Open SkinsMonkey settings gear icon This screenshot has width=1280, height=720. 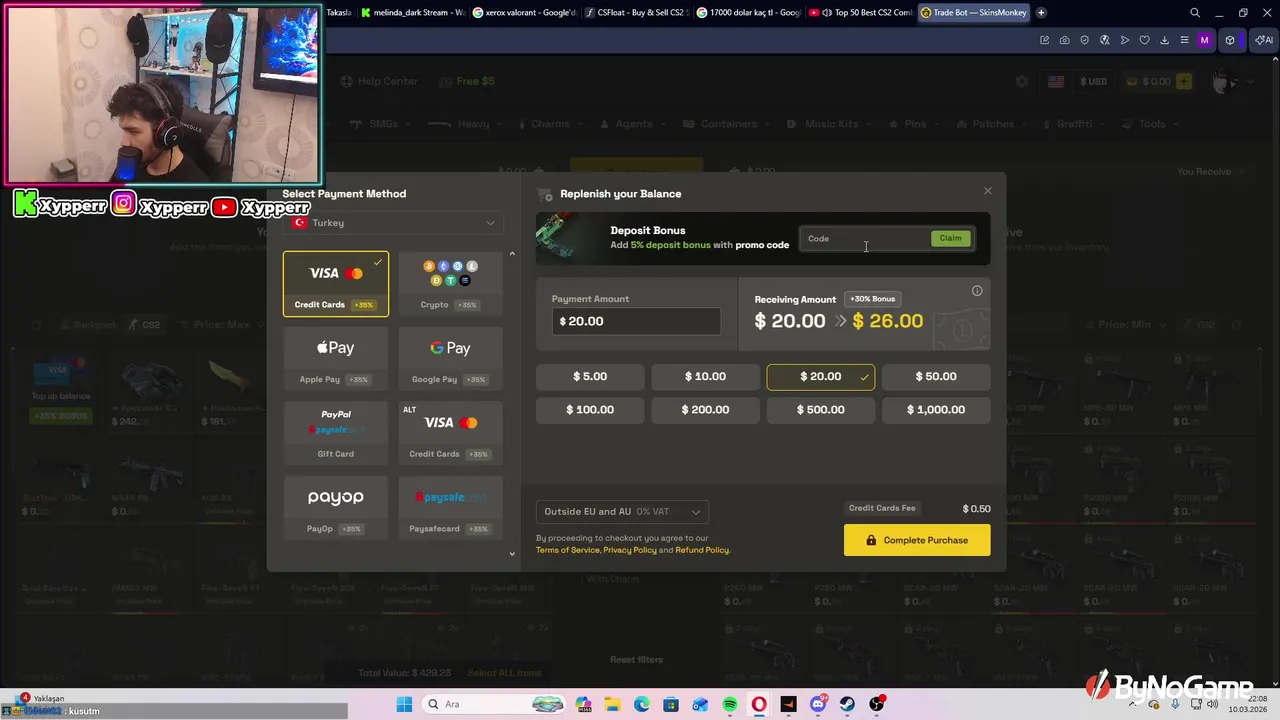tap(1021, 81)
